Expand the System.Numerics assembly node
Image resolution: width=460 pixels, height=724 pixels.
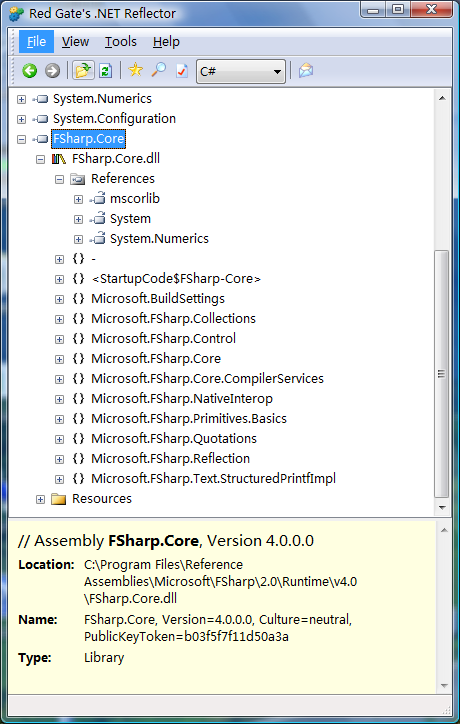click(x=21, y=99)
